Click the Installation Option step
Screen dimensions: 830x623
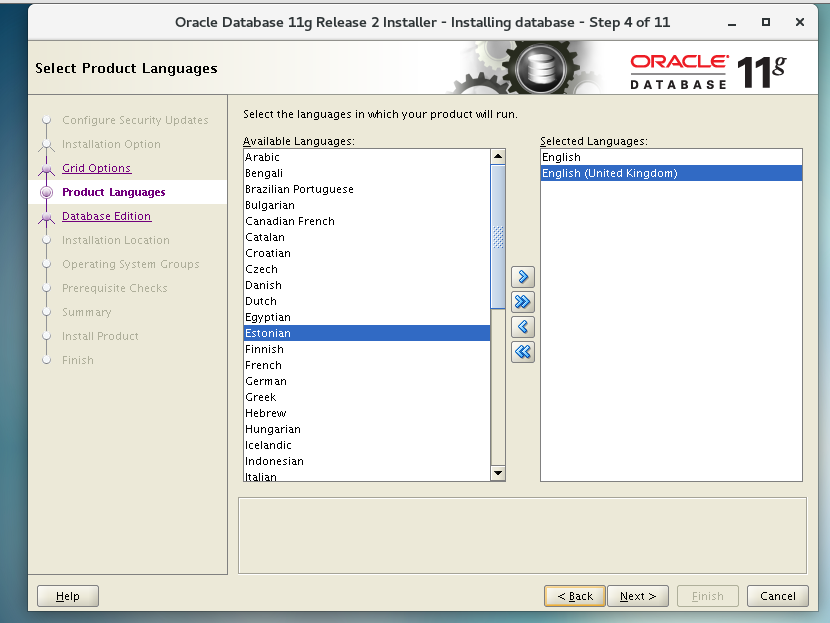tap(111, 144)
